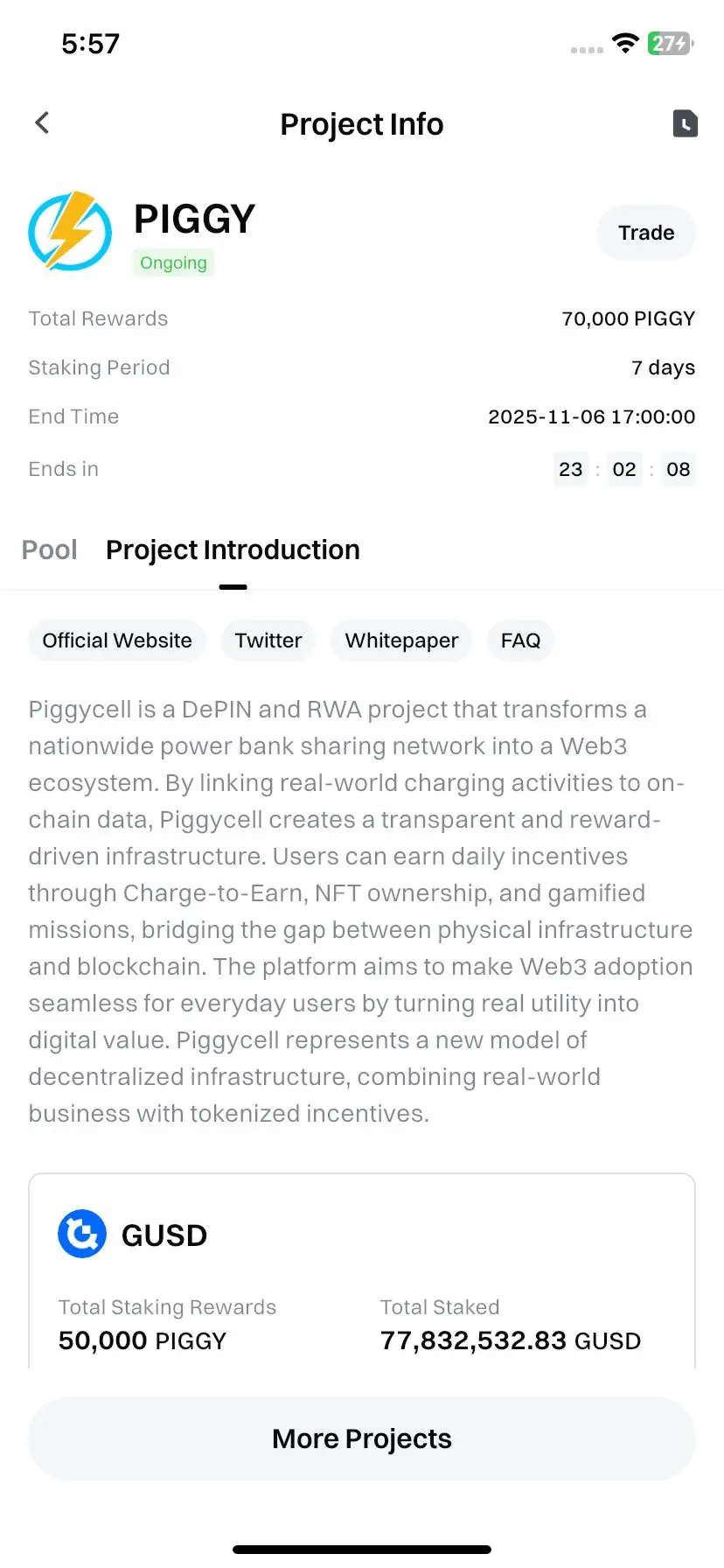Tap the GUSD pool card title
Image resolution: width=724 pixels, height=1568 pixels.
click(x=164, y=1235)
